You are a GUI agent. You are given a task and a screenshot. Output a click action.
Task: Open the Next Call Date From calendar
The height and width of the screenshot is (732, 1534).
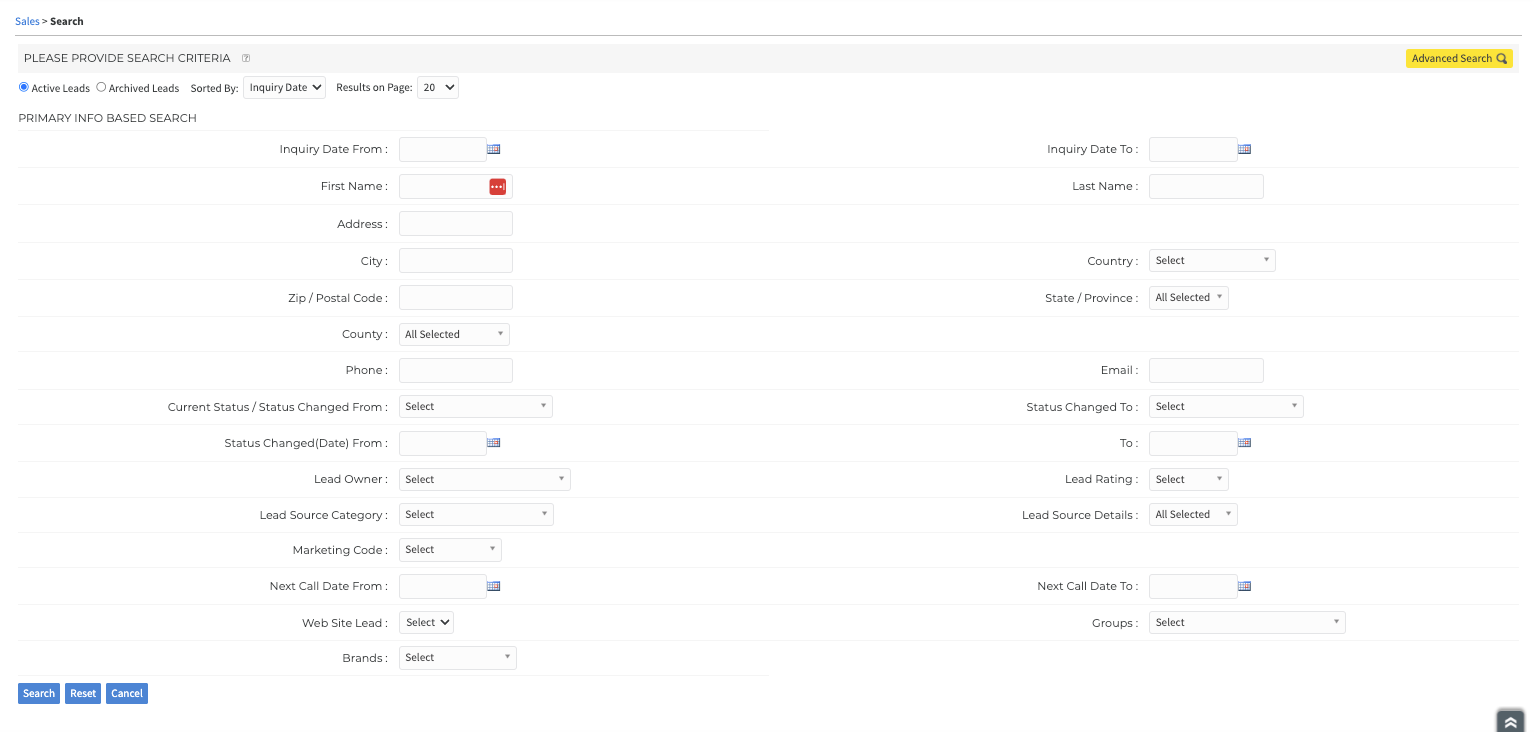pyautogui.click(x=493, y=586)
